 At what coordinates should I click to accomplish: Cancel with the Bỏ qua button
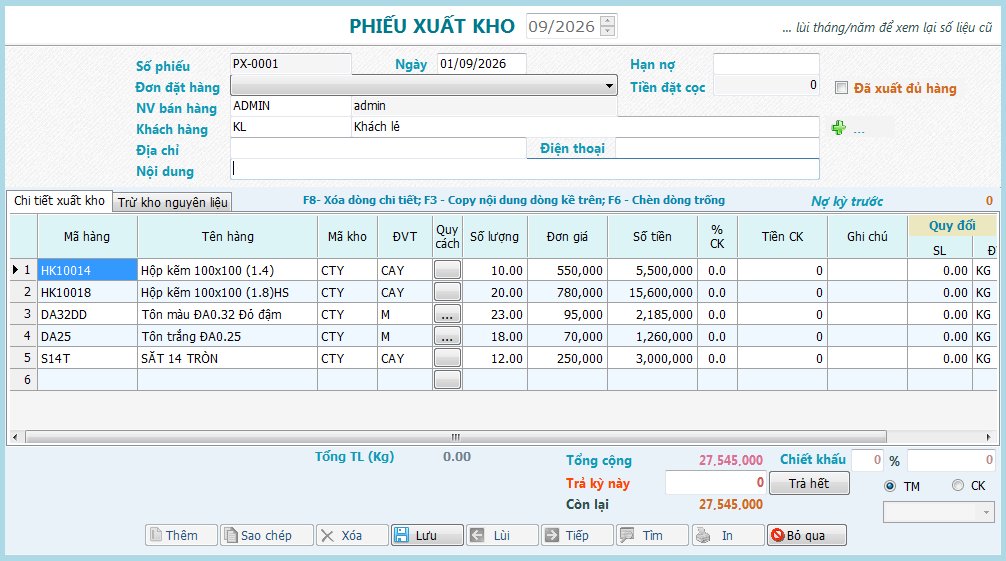coord(807,535)
